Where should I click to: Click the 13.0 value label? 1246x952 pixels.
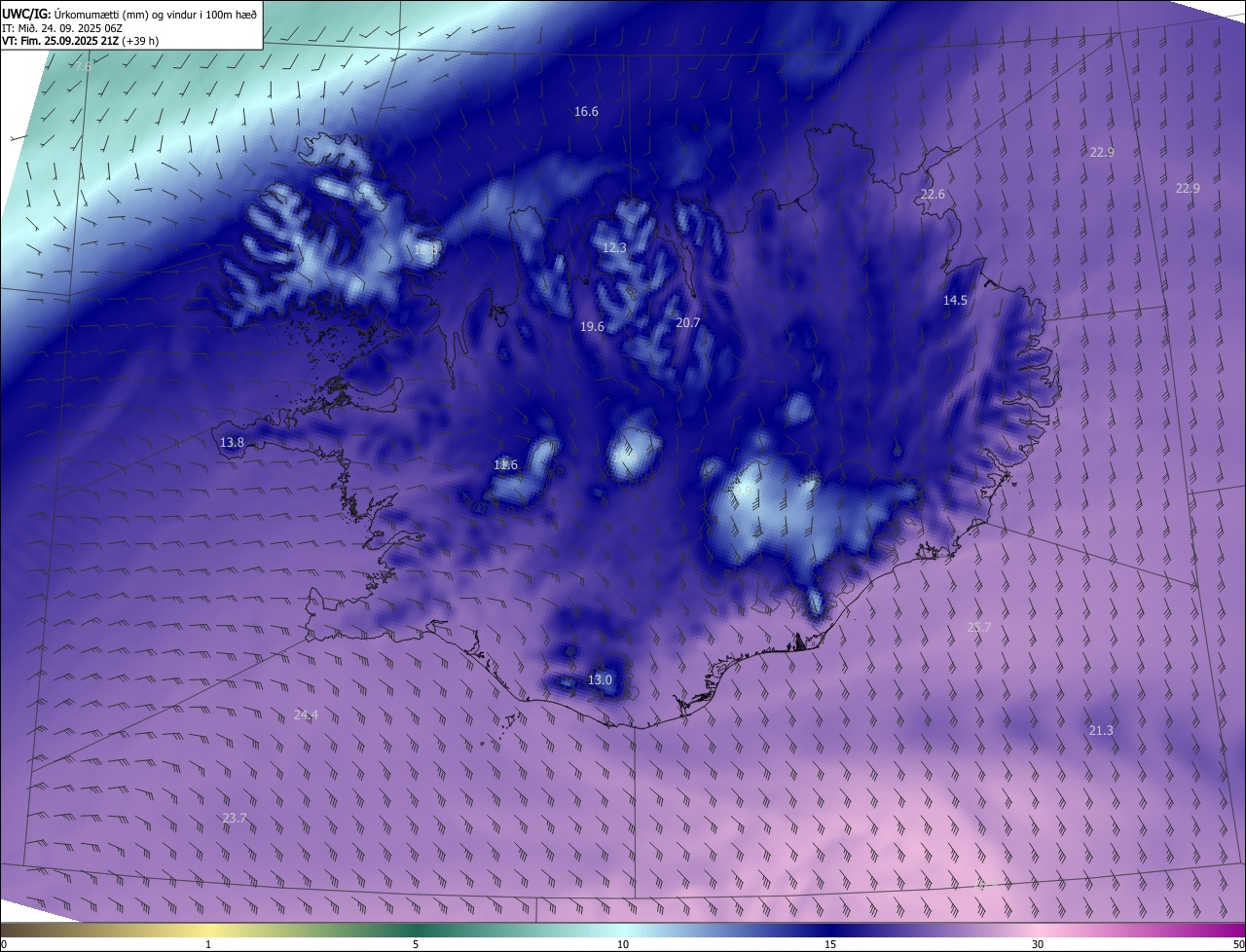(x=600, y=680)
